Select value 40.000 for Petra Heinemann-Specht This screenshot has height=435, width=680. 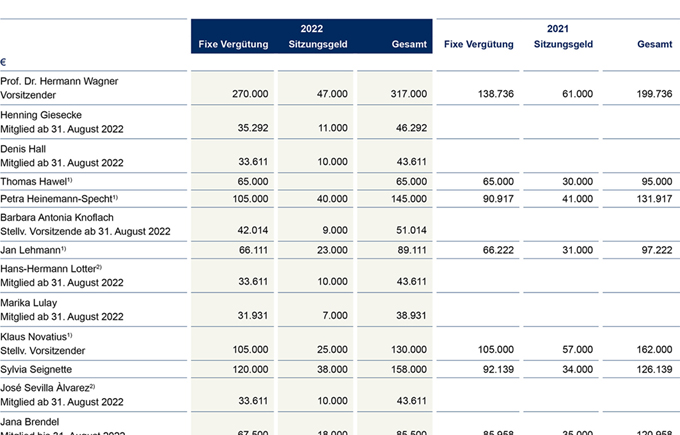tap(332, 199)
